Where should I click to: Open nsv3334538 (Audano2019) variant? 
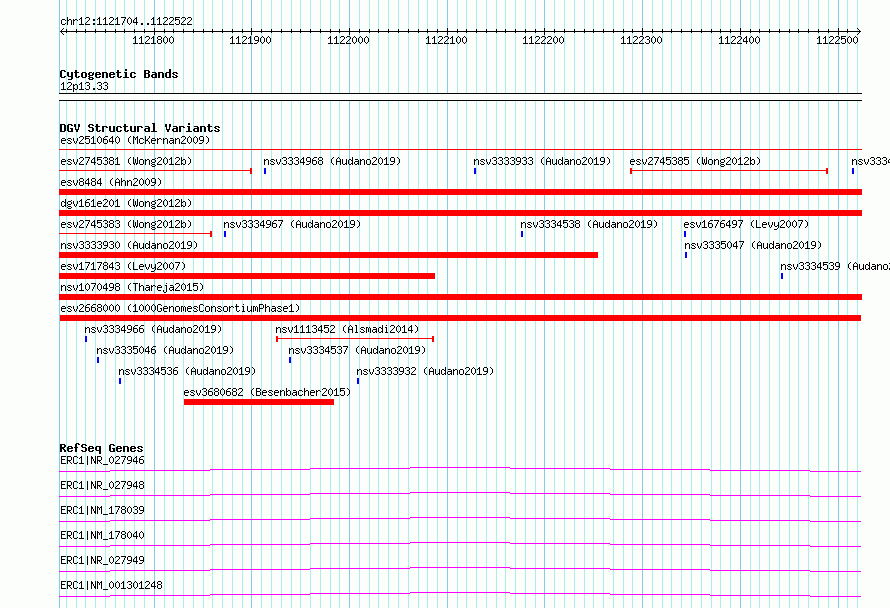pyautogui.click(x=589, y=224)
